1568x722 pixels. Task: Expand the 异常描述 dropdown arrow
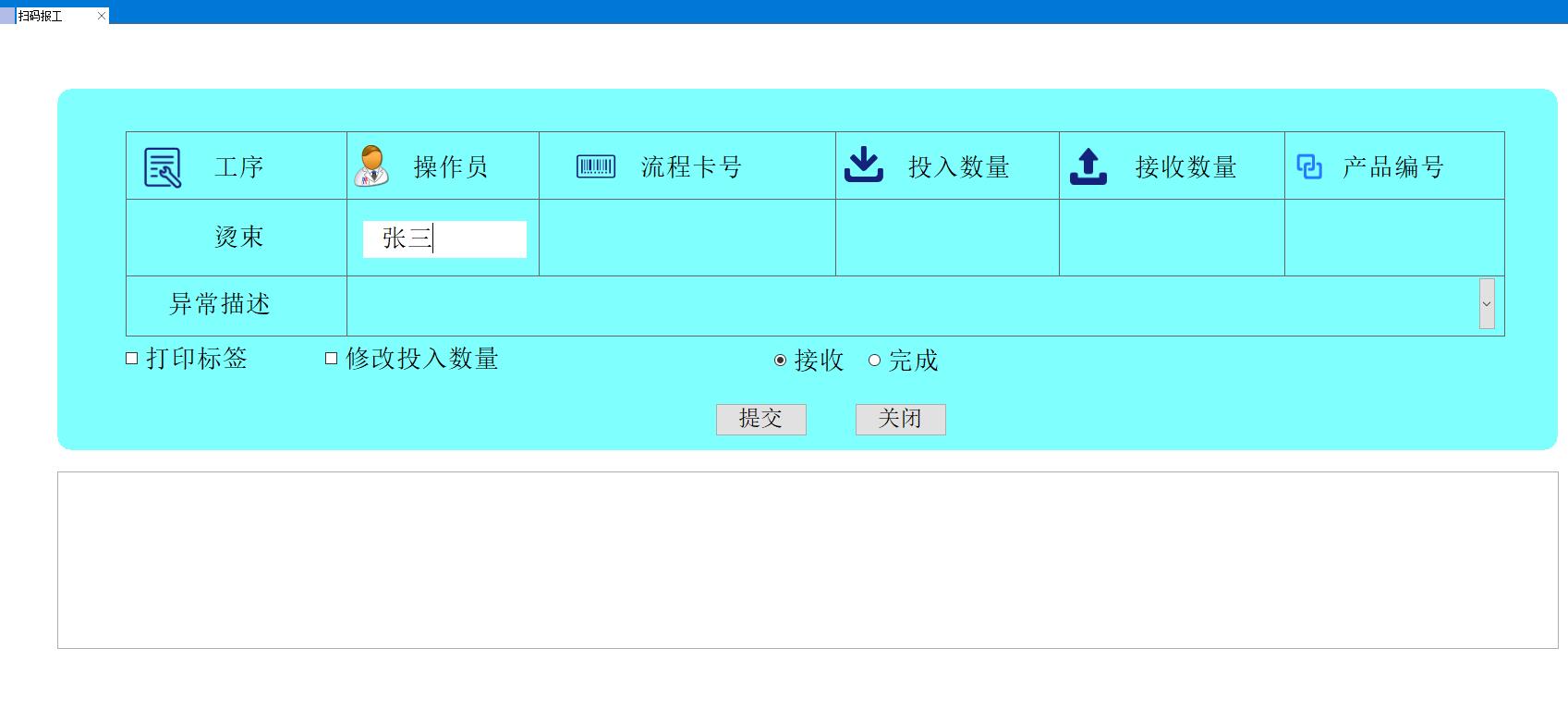(x=1487, y=304)
